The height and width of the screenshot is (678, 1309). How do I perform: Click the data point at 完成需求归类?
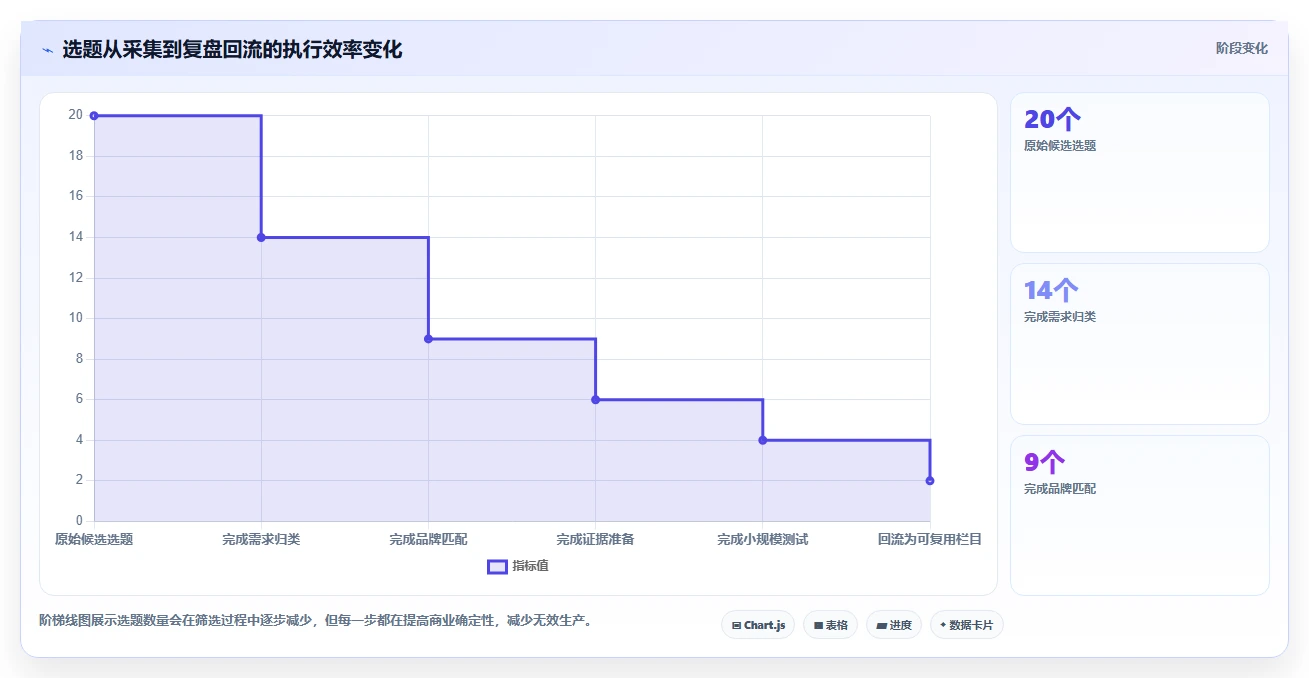261,237
